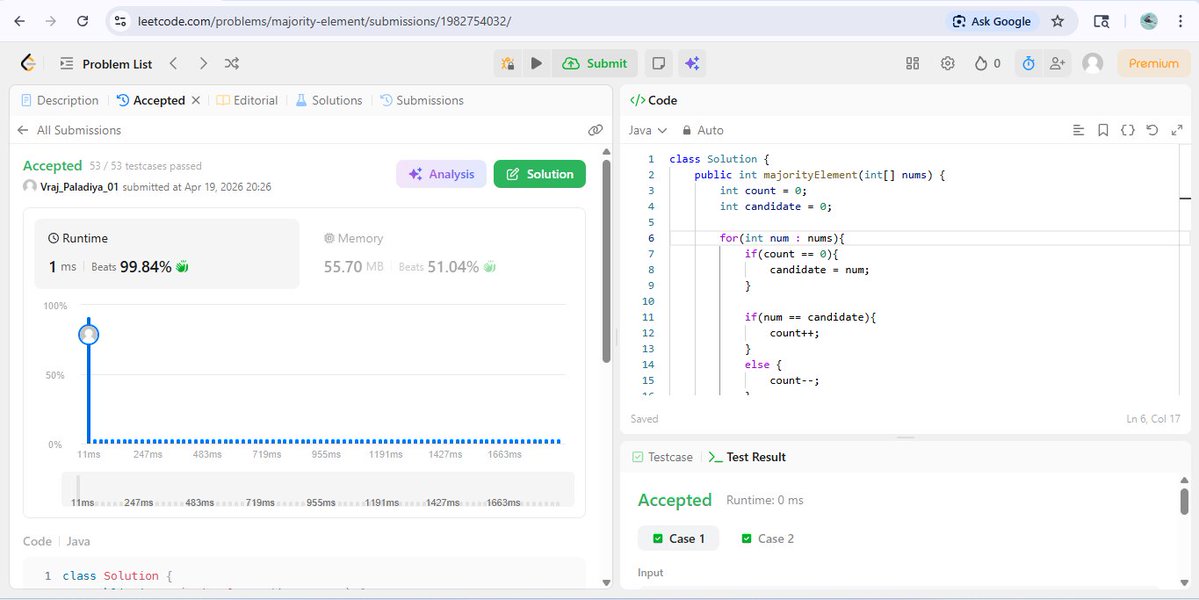Click the format code icon

[1079, 131]
